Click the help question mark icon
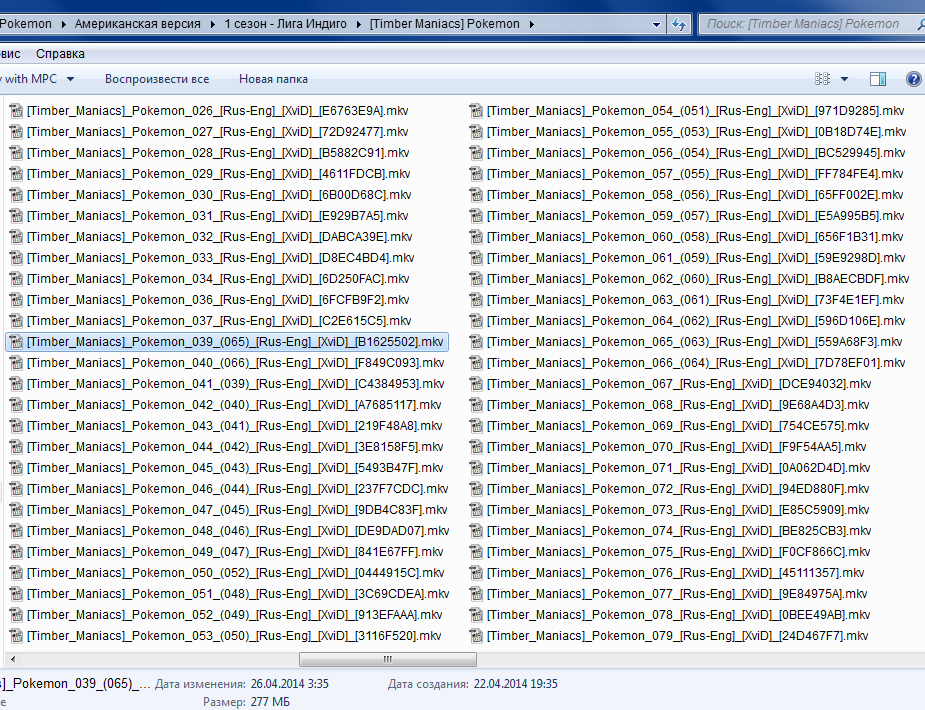 pyautogui.click(x=914, y=79)
